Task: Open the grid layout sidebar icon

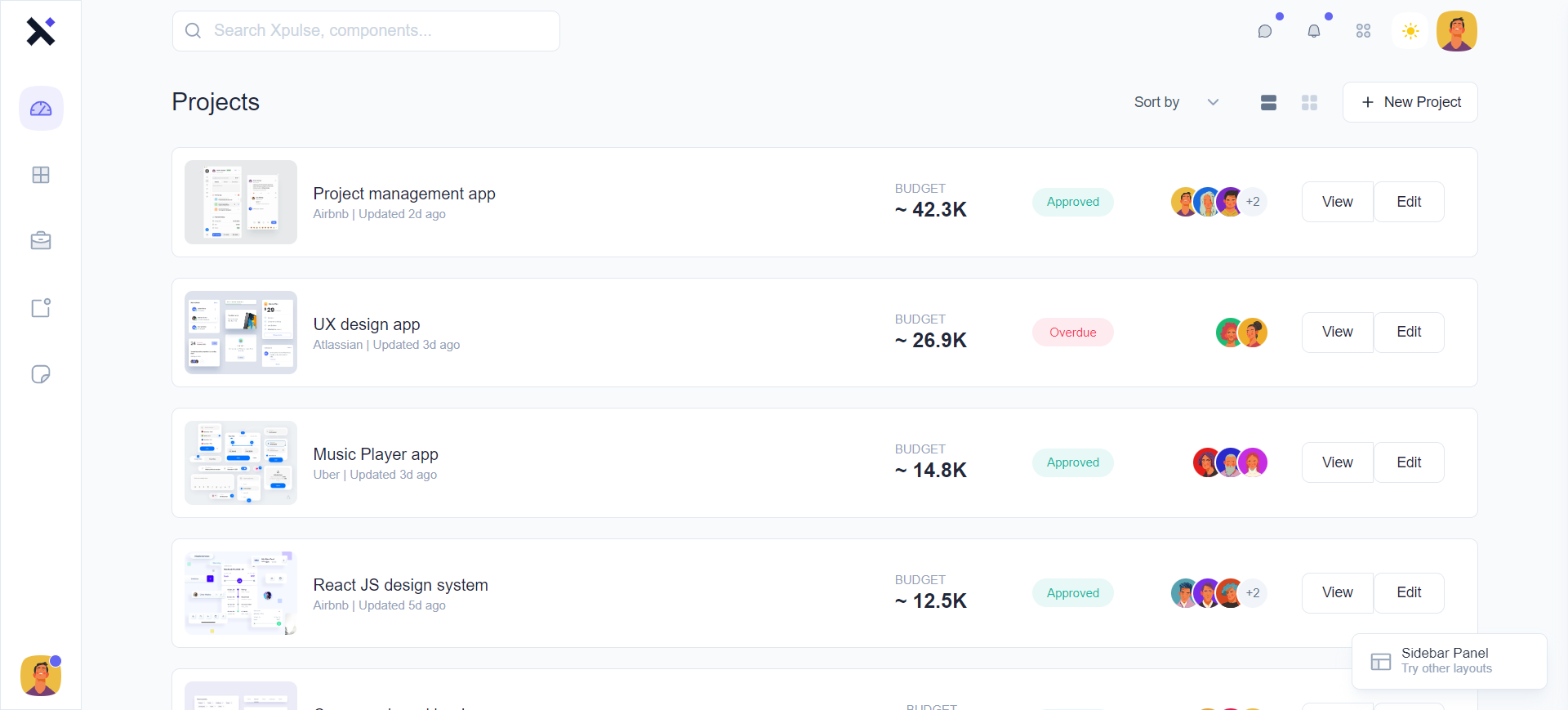Action: click(41, 175)
